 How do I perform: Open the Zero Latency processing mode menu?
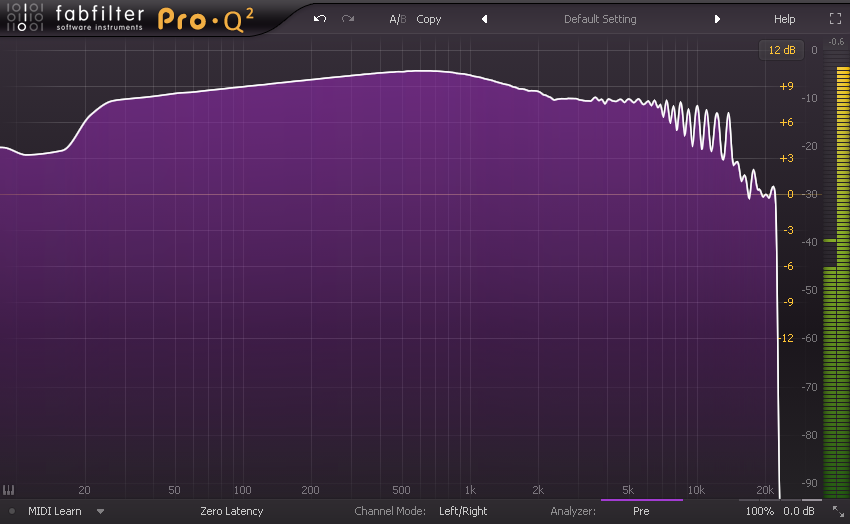(x=231, y=511)
